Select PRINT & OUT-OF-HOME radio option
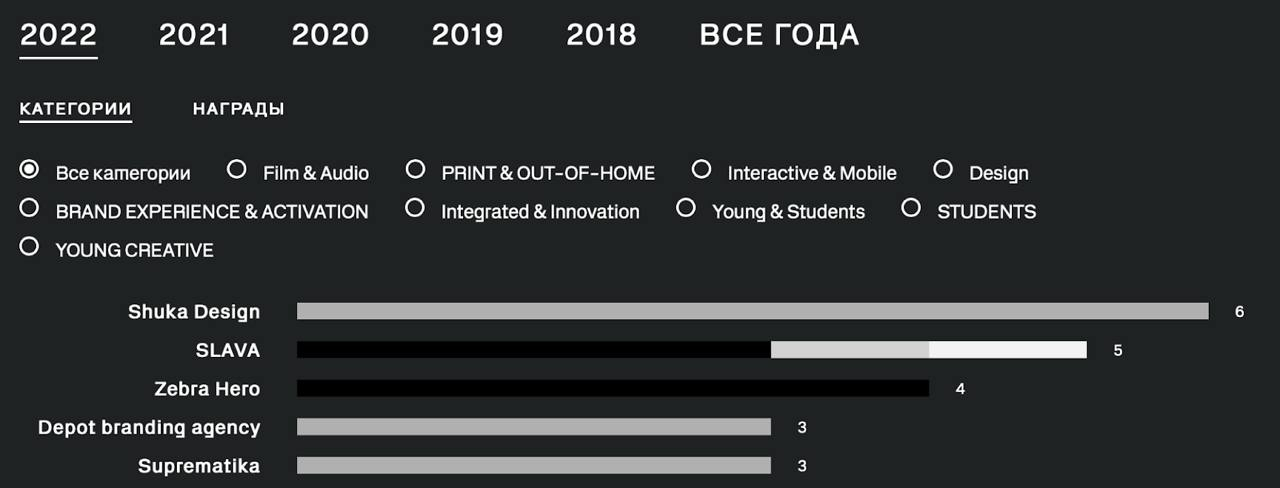 [x=415, y=170]
